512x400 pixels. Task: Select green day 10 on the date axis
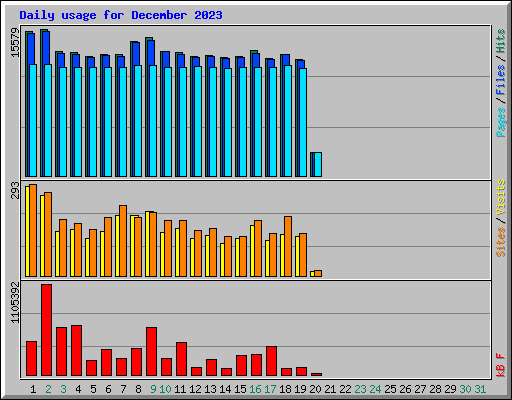[165, 389]
